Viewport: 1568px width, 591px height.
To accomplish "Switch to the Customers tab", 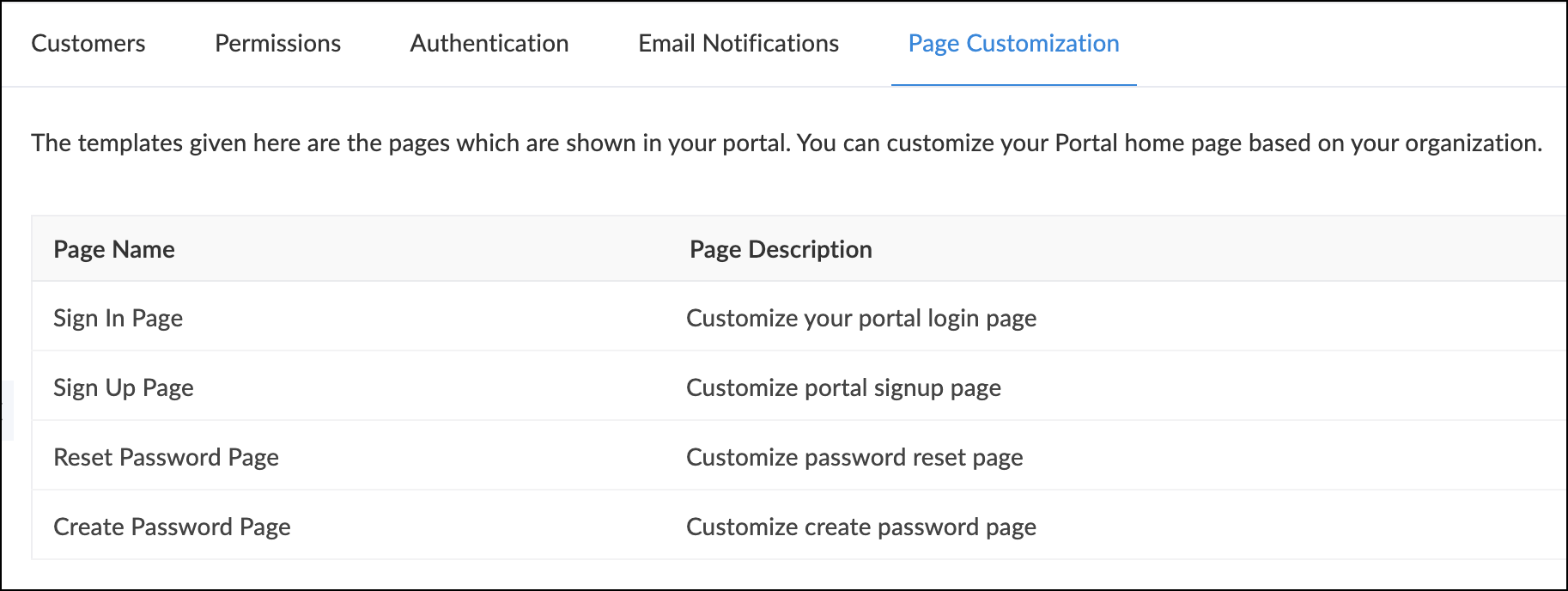I will [x=88, y=43].
